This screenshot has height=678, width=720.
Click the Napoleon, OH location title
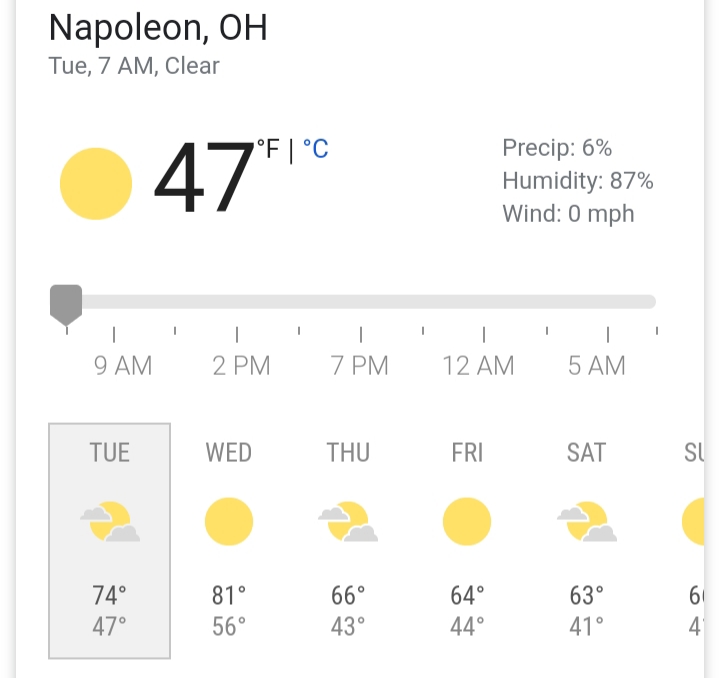pyautogui.click(x=158, y=27)
